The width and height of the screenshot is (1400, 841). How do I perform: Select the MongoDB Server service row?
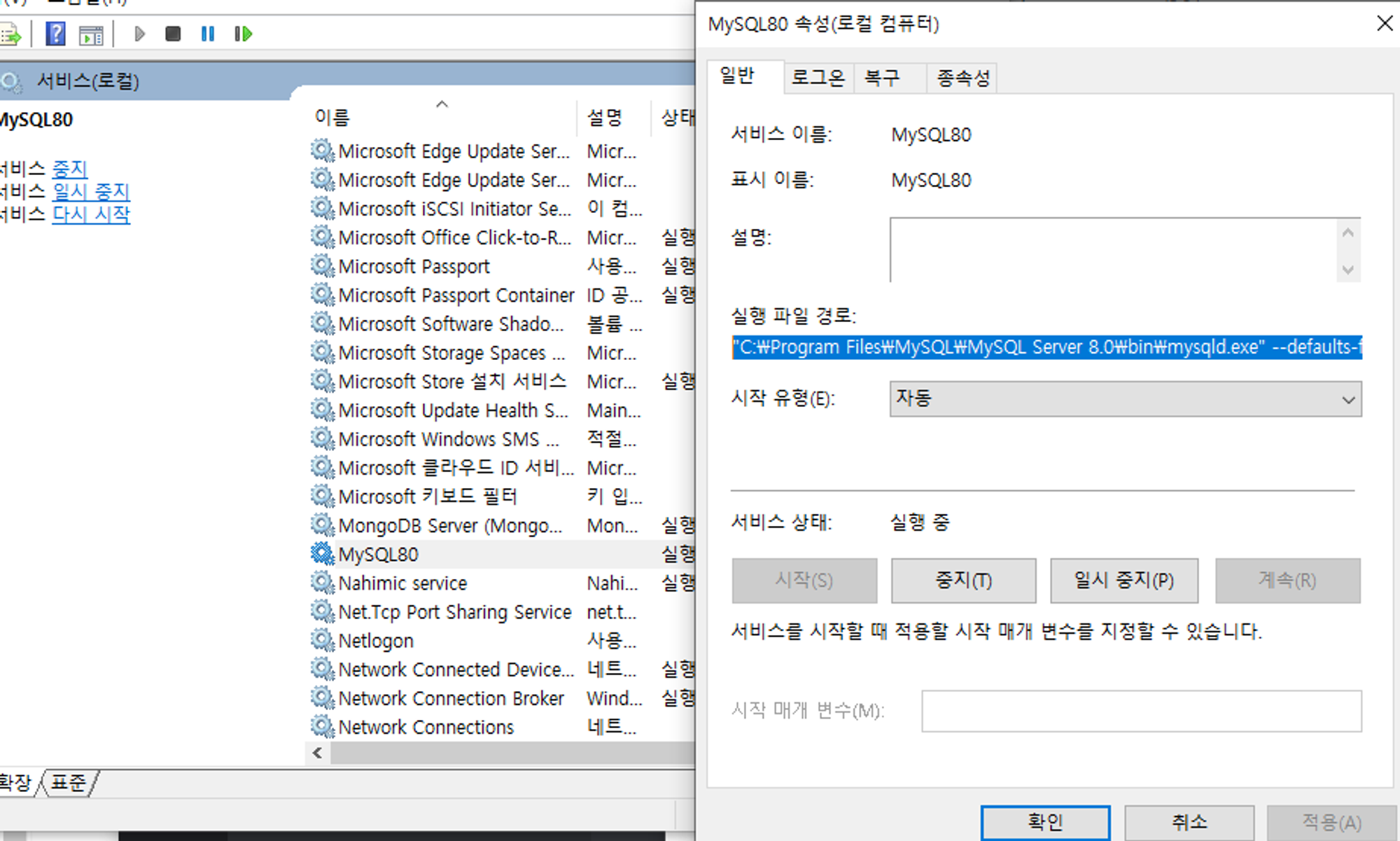pos(449,525)
